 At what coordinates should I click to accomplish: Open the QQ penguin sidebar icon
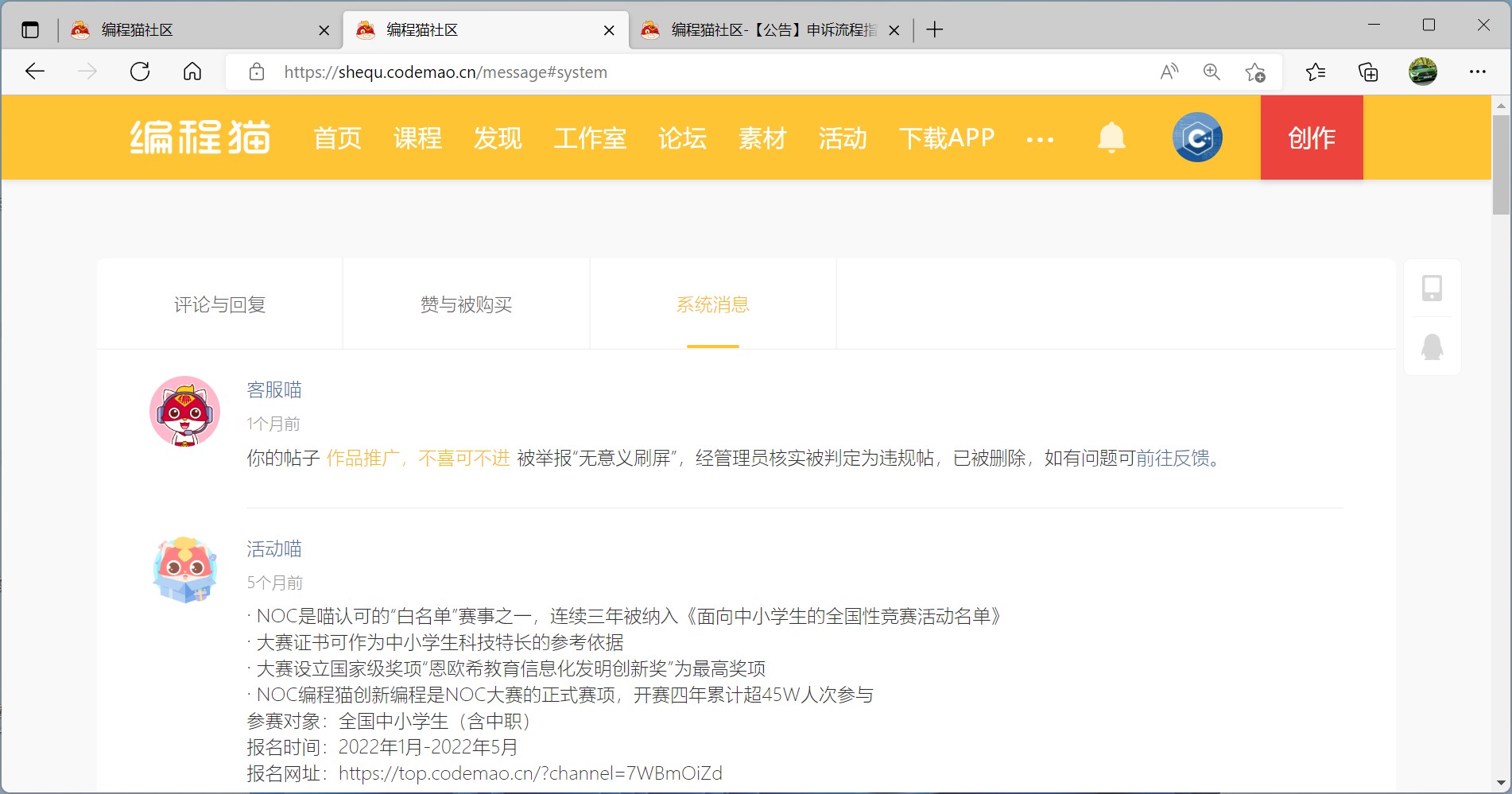[x=1432, y=347]
